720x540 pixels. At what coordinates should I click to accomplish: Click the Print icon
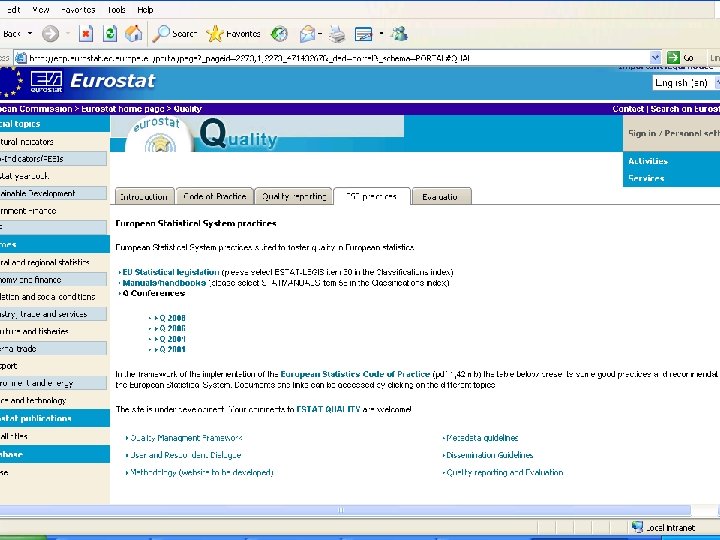coord(338,34)
